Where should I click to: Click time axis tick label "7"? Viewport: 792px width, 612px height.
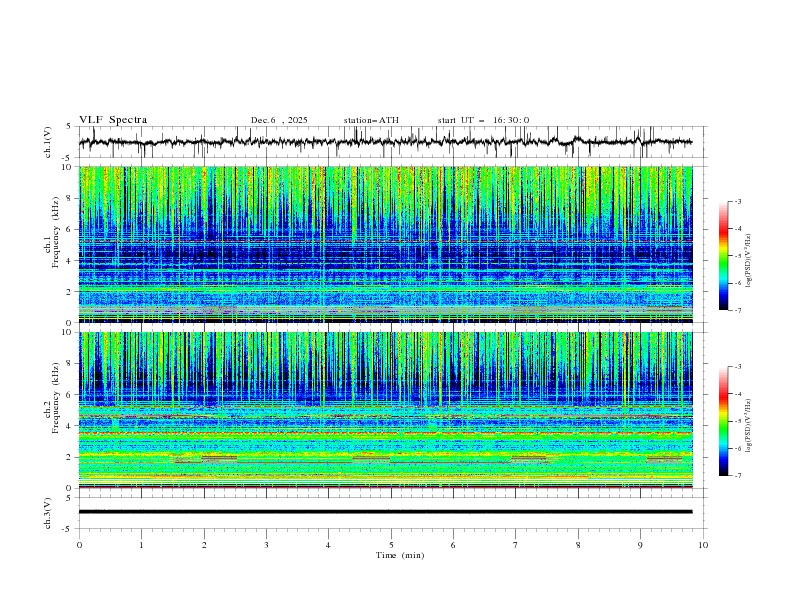point(516,545)
